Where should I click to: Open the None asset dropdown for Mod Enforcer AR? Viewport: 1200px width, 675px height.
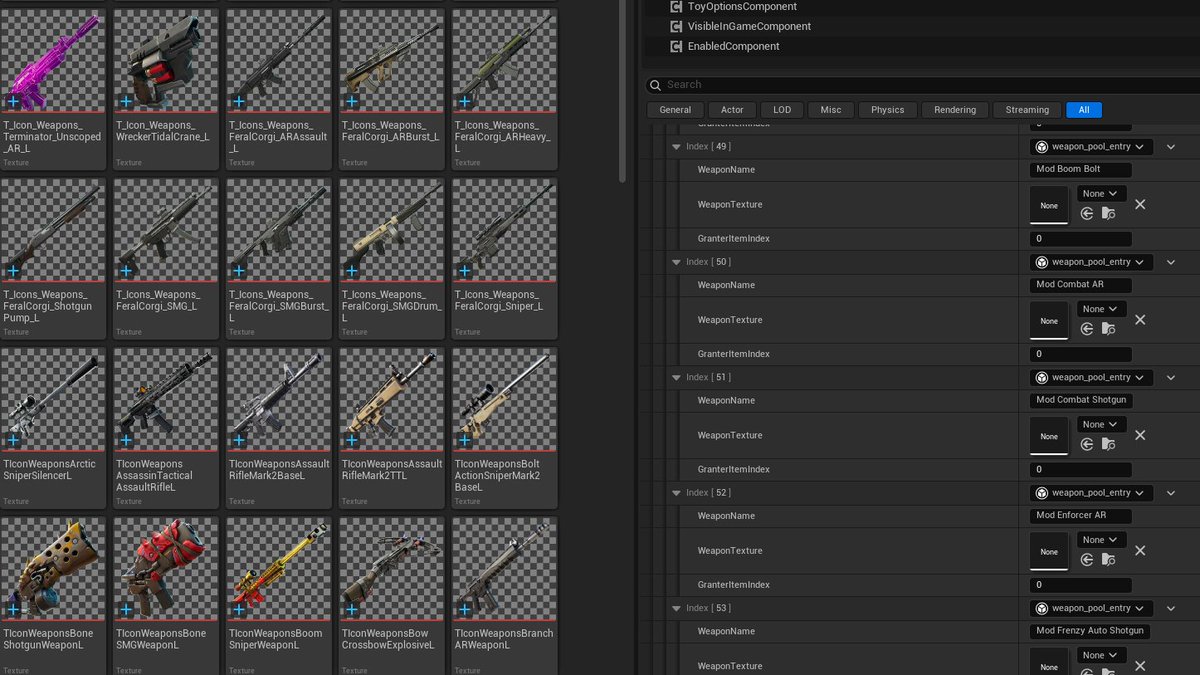tap(1101, 540)
